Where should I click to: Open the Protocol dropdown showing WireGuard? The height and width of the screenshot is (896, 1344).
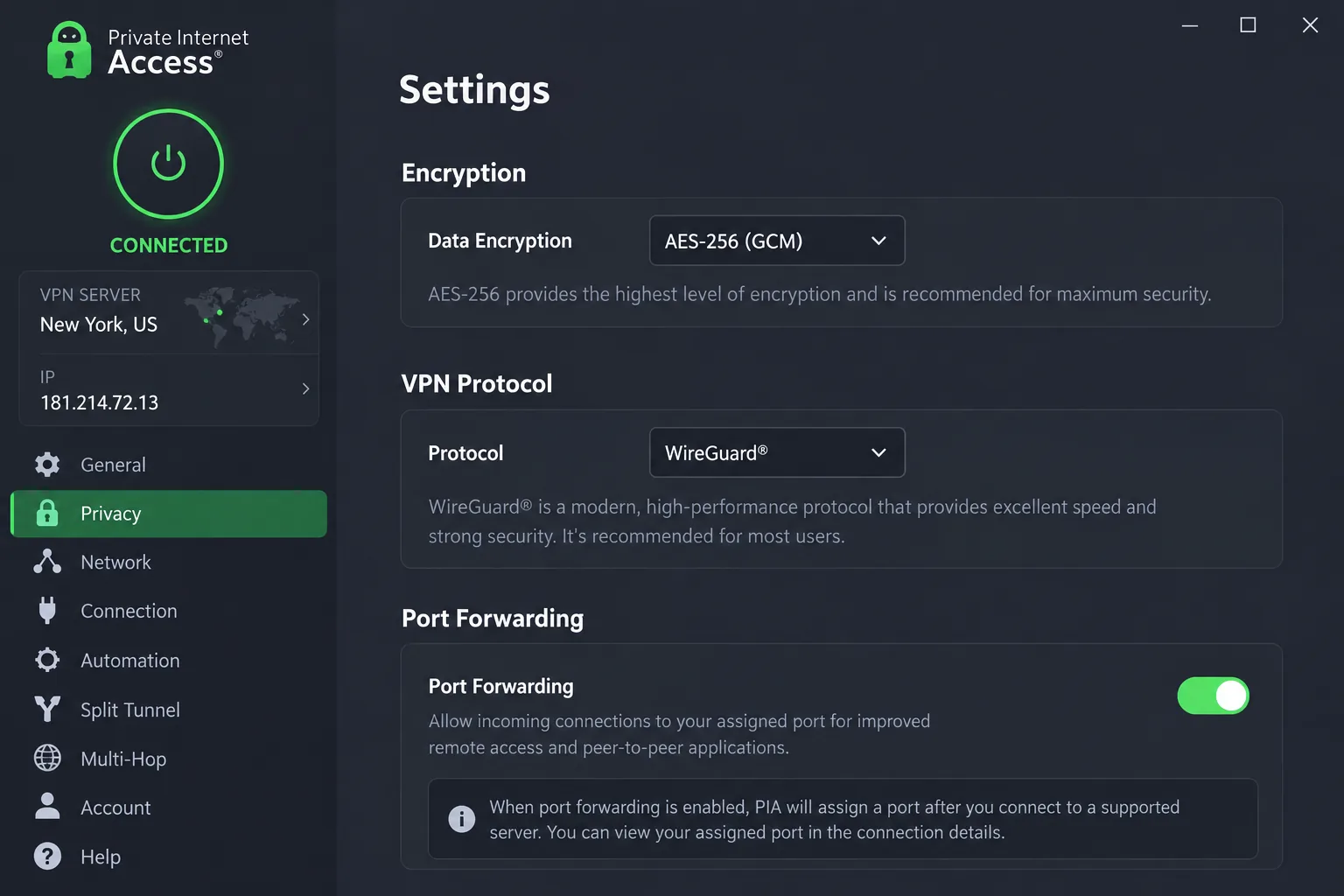pos(777,452)
